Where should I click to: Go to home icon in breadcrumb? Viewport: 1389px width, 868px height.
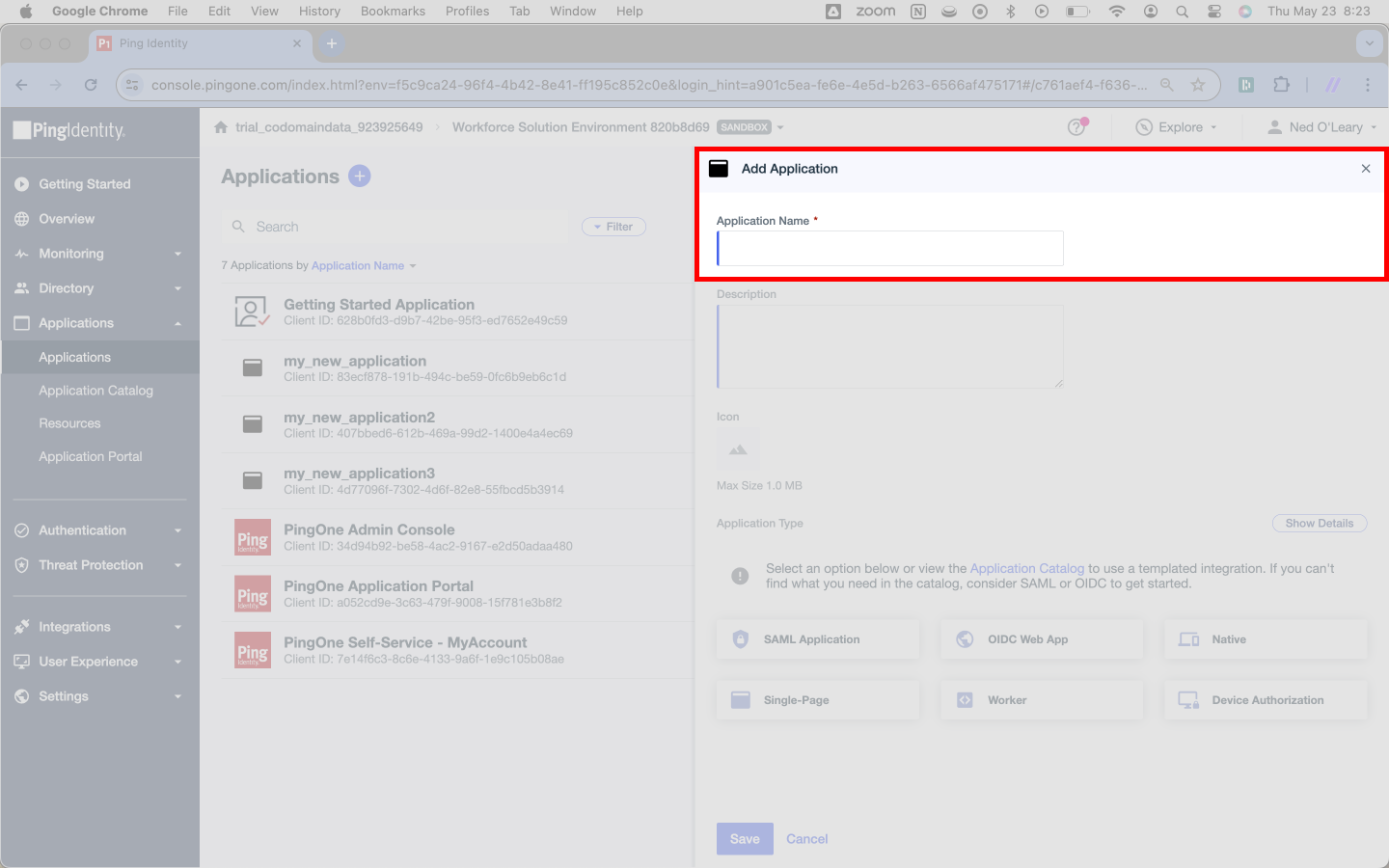221,127
